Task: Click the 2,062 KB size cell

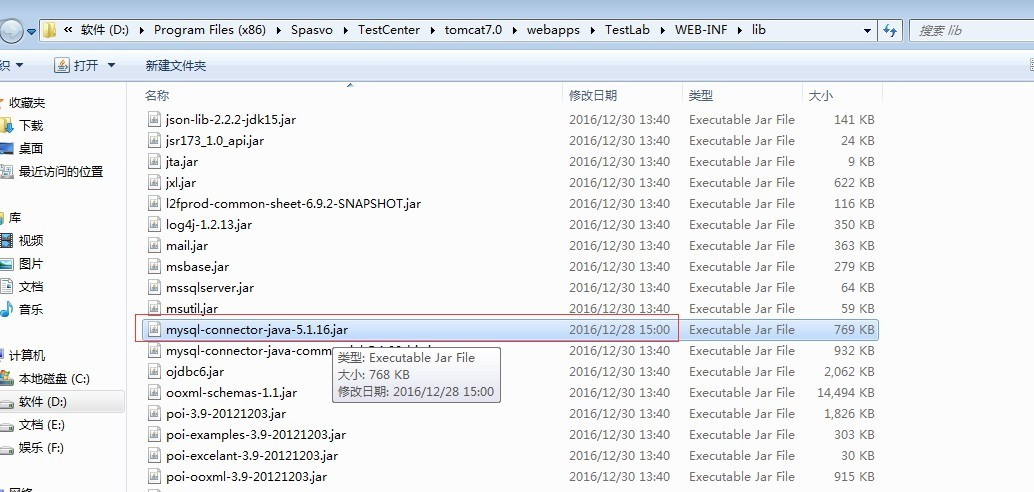Action: click(x=849, y=372)
